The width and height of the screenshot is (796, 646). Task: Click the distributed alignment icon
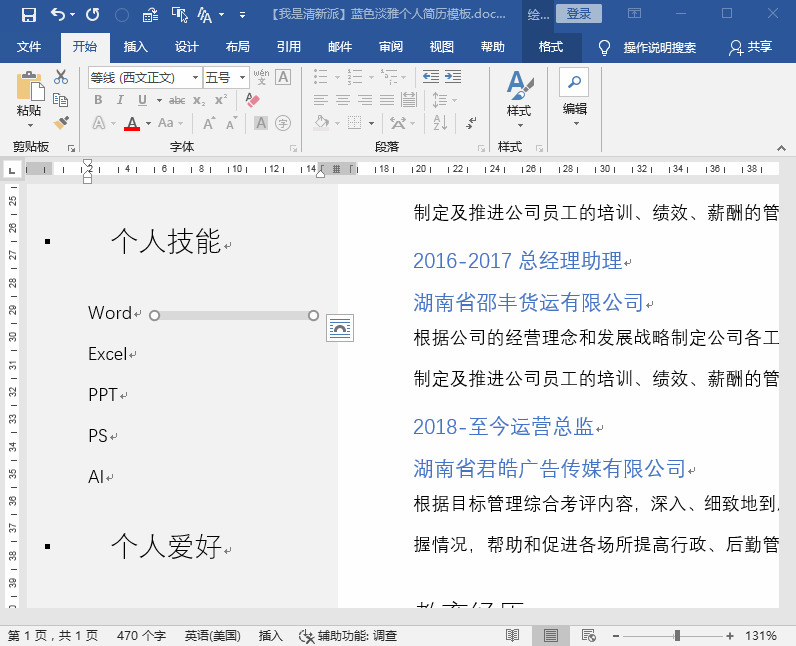409,100
